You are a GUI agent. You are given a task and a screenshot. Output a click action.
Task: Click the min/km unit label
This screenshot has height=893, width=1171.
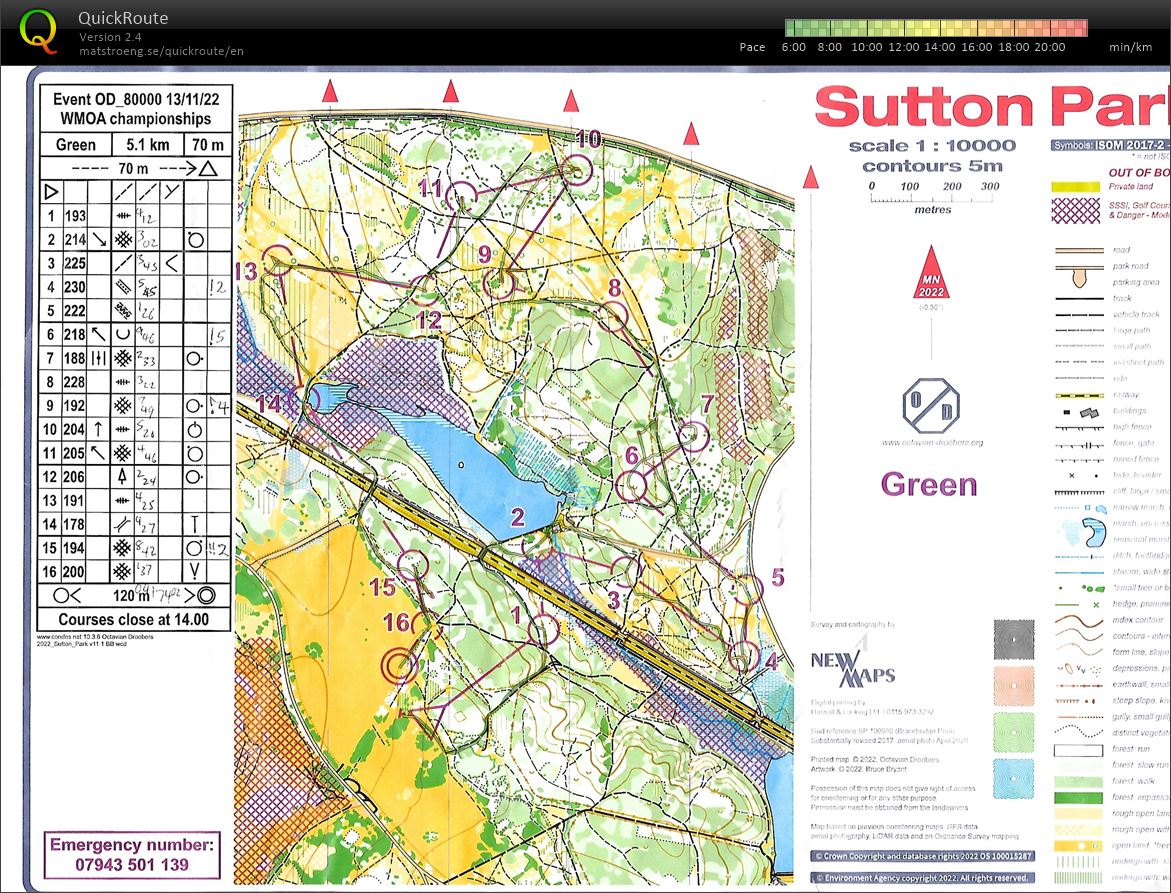click(x=1131, y=47)
